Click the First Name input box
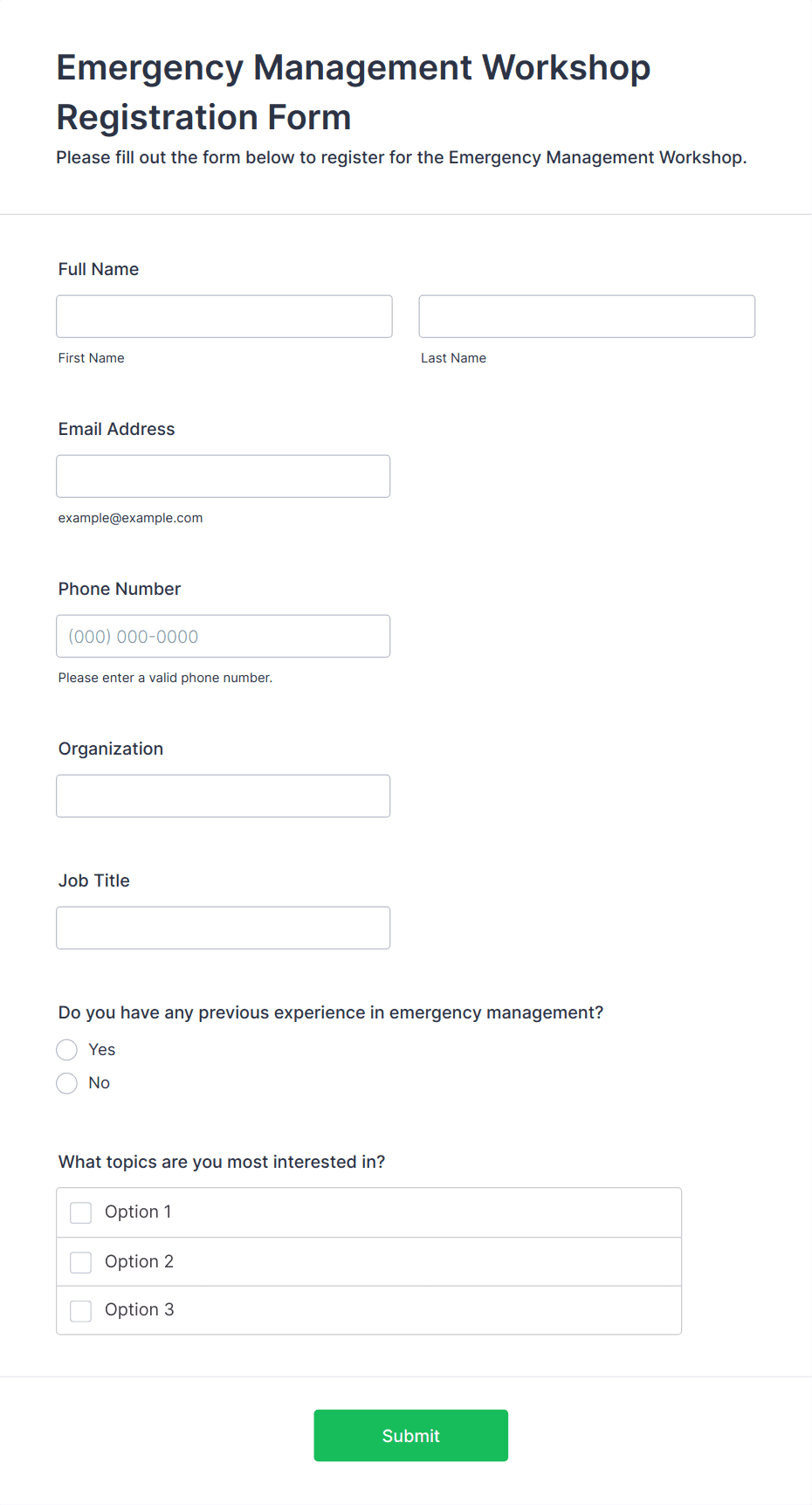This screenshot has width=812, height=1505. point(224,316)
